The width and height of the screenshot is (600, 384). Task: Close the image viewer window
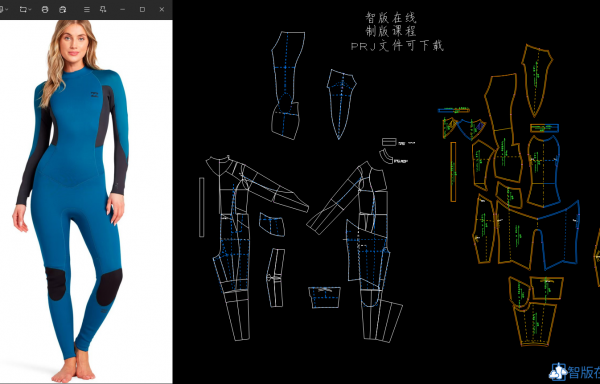[161, 10]
